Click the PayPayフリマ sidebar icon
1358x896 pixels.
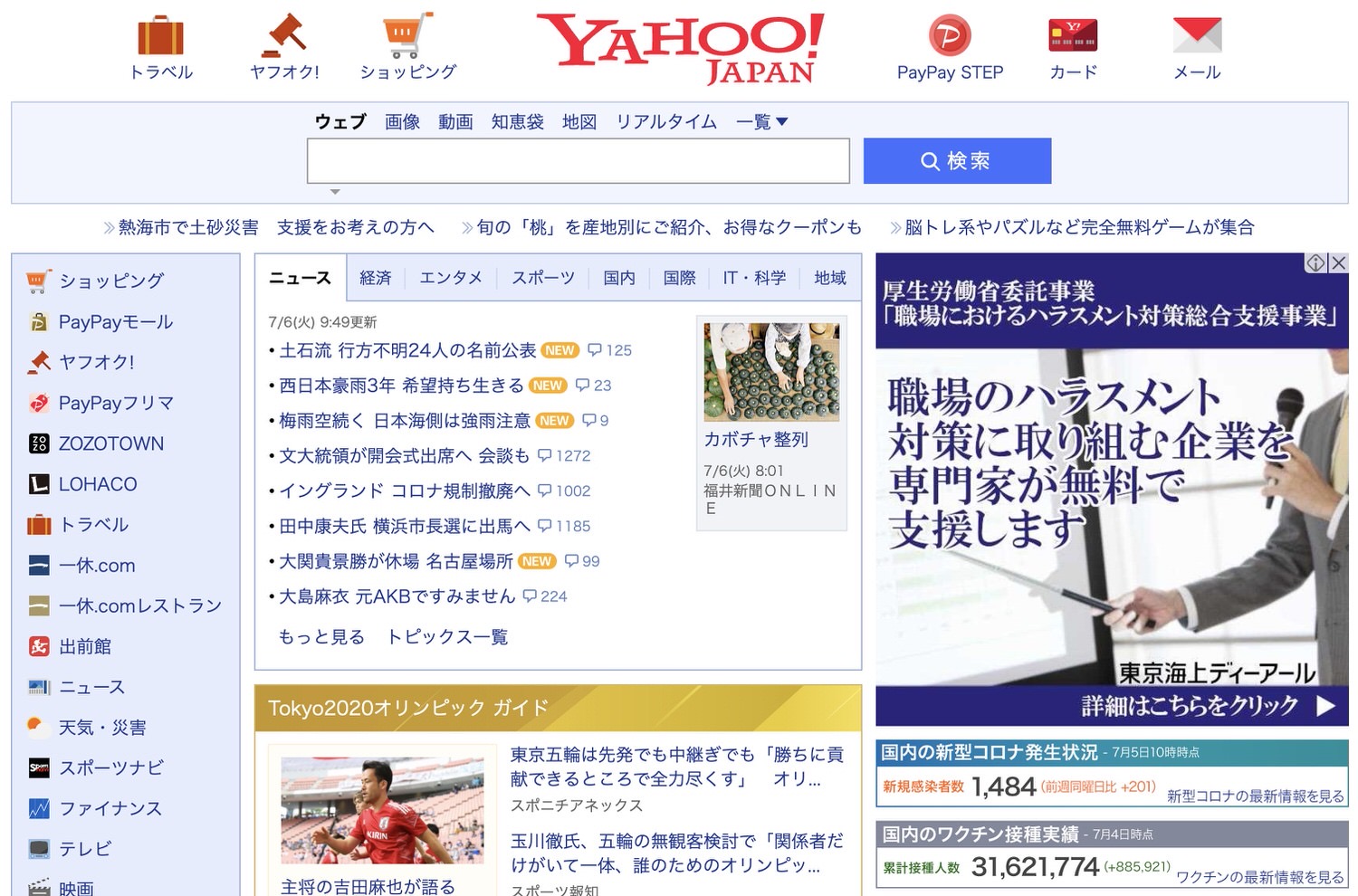click(x=38, y=403)
